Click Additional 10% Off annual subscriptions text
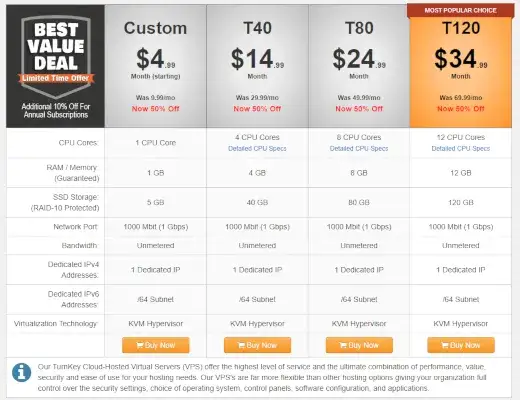The height and width of the screenshot is (400, 520). tap(56, 111)
